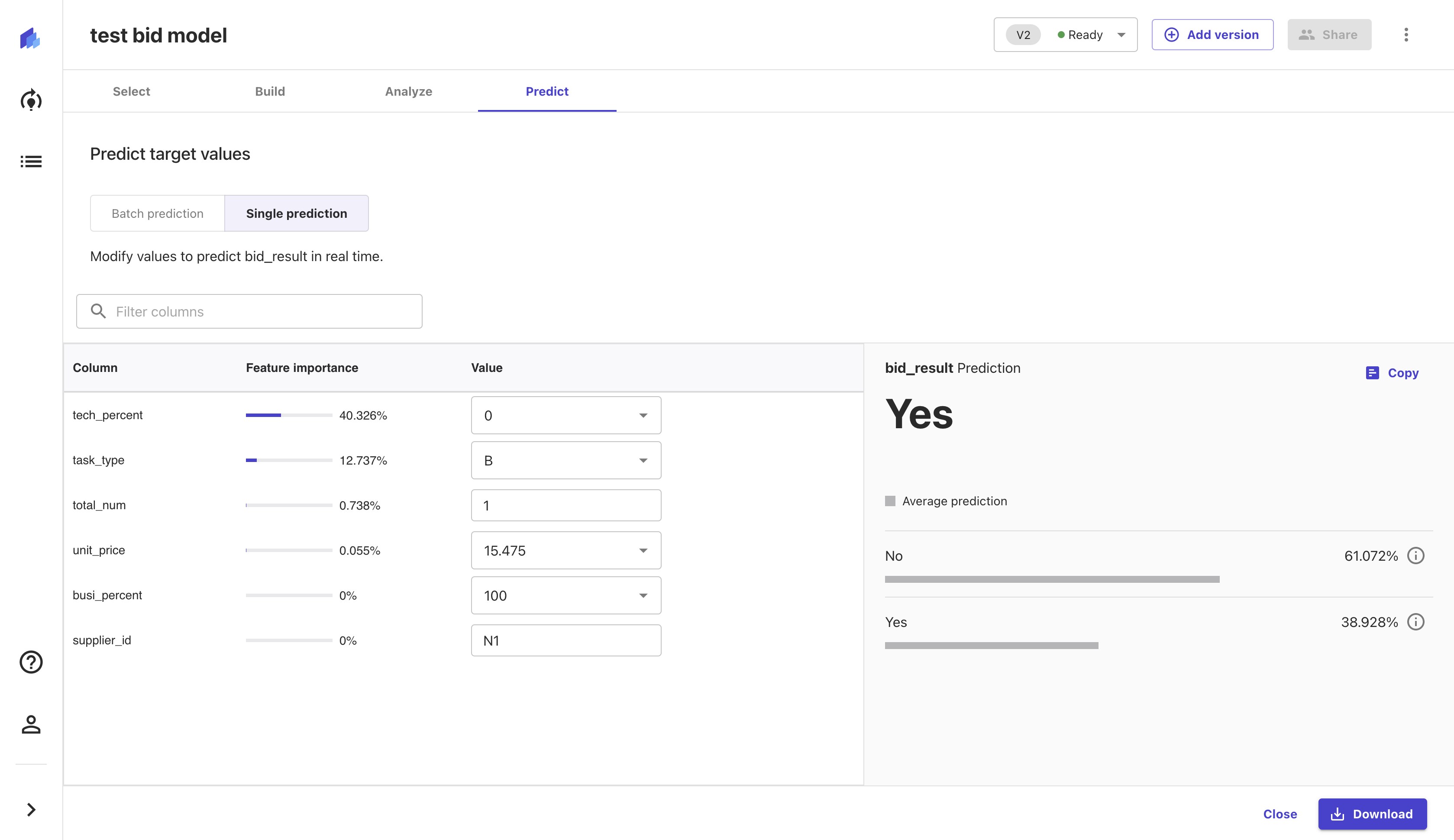Image resolution: width=1454 pixels, height=840 pixels.
Task: Click the info icon next to 61.072%
Action: [1415, 556]
